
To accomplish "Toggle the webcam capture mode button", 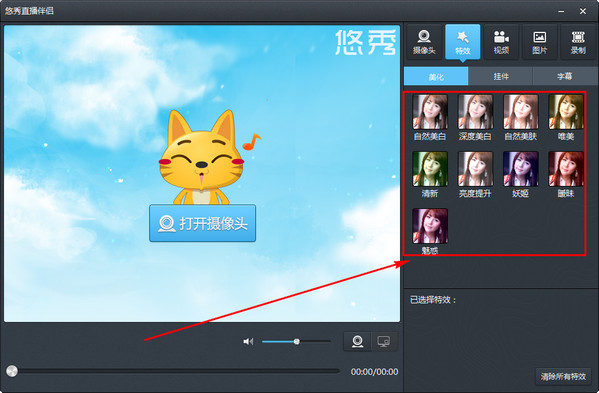I will [357, 341].
